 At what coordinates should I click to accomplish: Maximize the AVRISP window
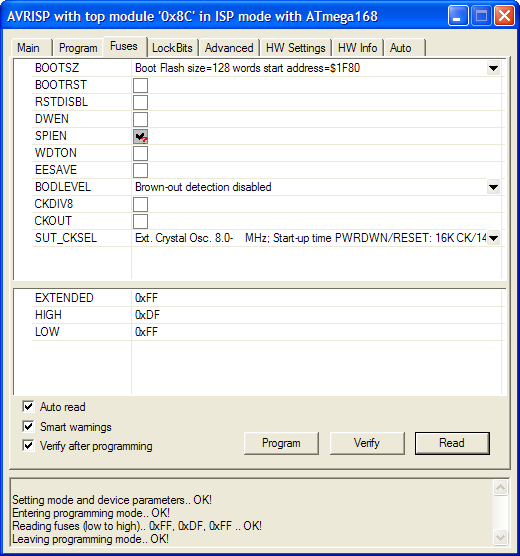point(481,16)
